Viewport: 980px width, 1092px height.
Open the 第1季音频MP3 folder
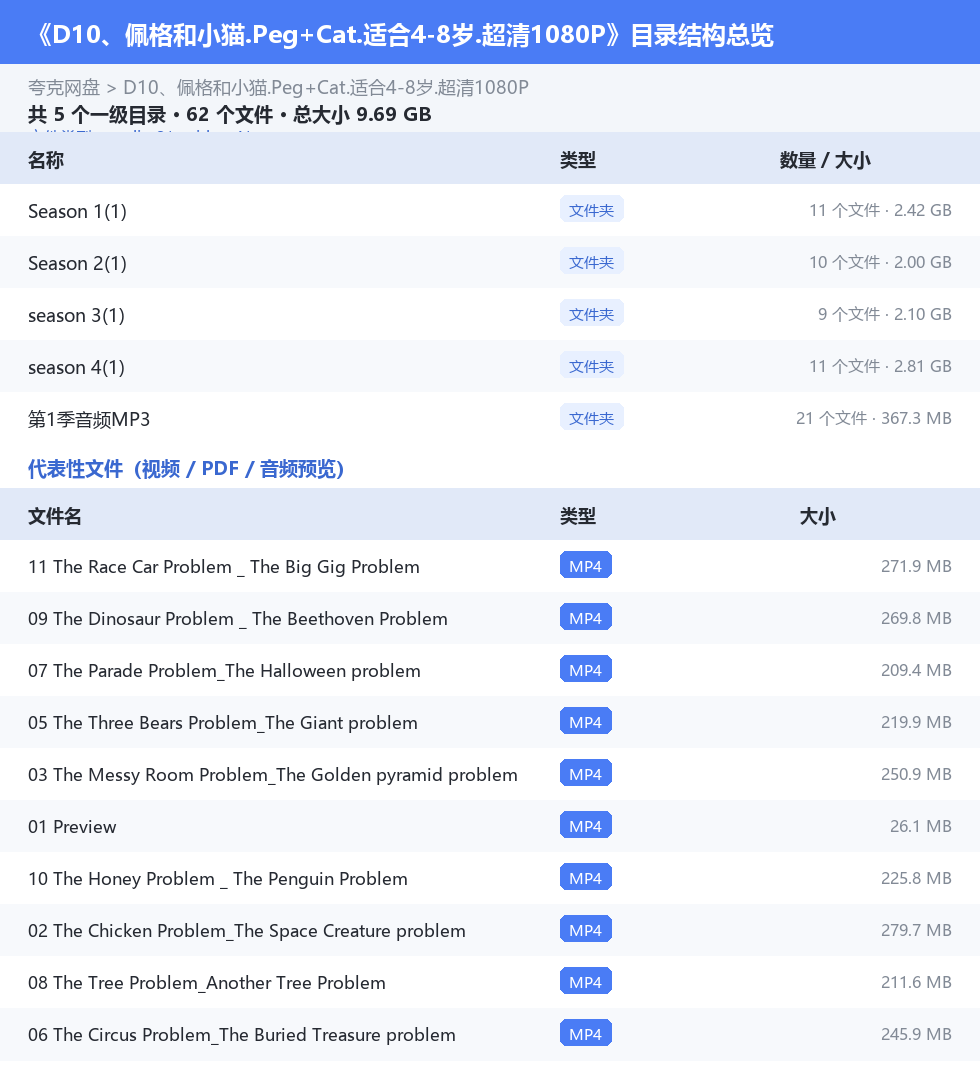[89, 419]
